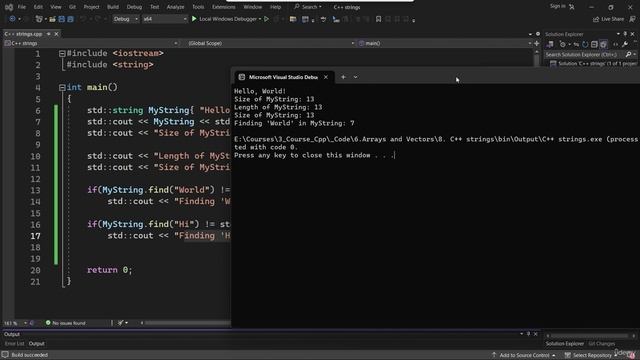Open the debug console tab list chevron

[356, 77]
